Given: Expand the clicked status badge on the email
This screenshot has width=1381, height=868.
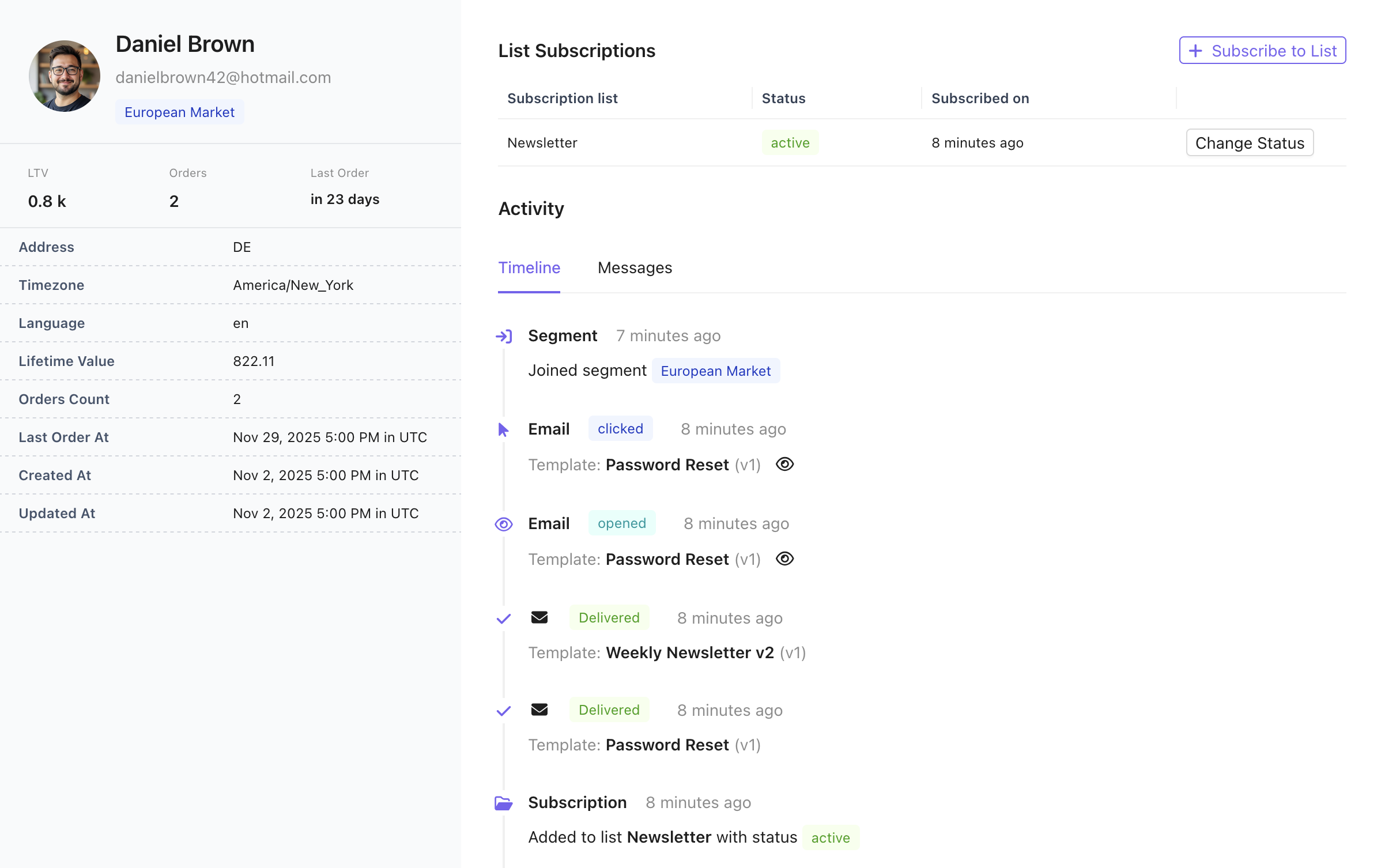Looking at the screenshot, I should tap(620, 428).
